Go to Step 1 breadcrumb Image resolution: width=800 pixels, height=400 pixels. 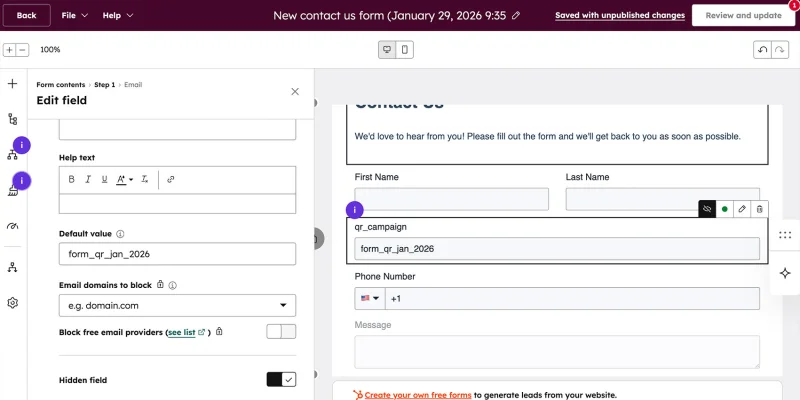pos(105,85)
